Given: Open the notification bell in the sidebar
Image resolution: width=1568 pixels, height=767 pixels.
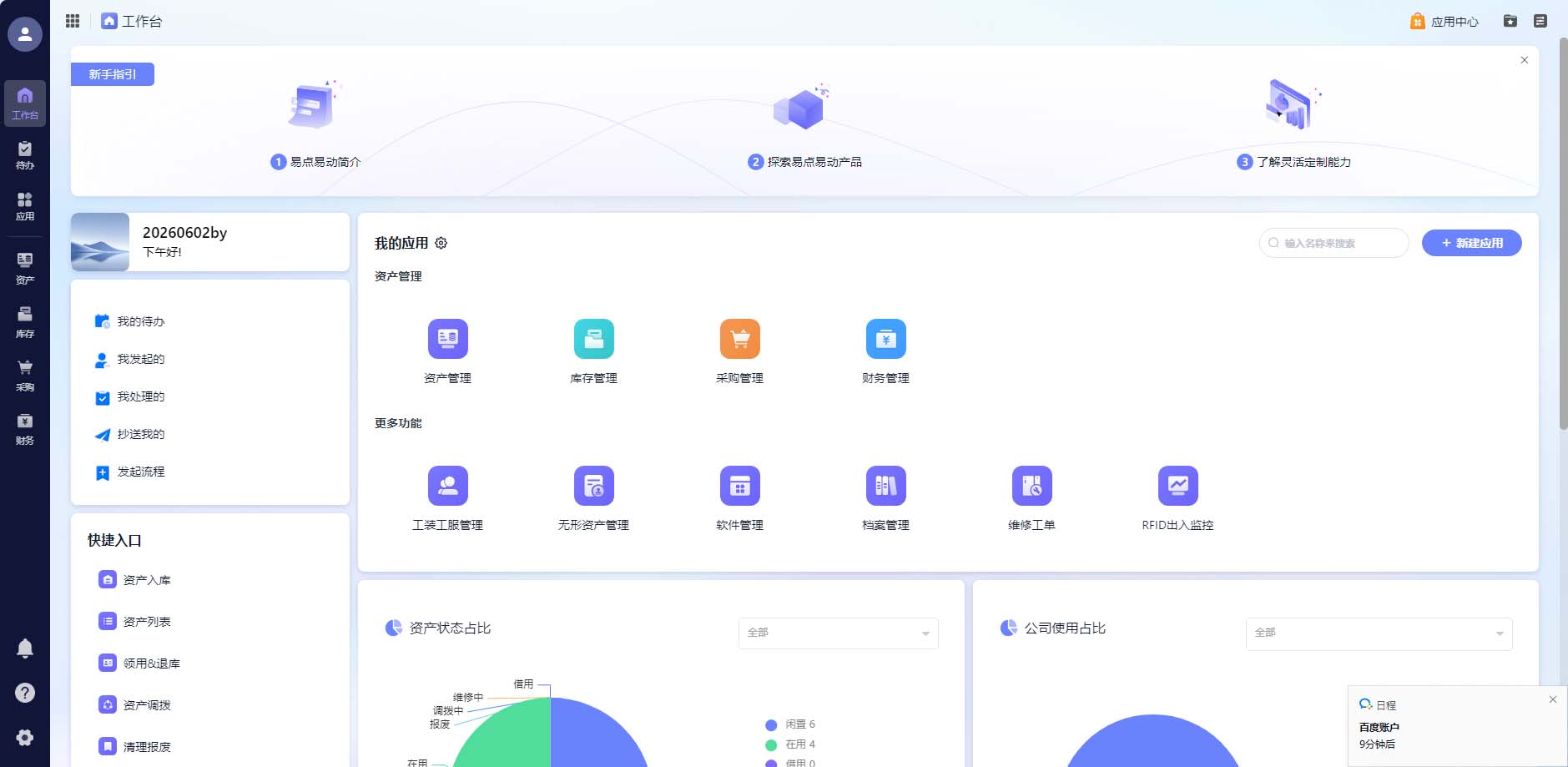Looking at the screenshot, I should point(25,648).
